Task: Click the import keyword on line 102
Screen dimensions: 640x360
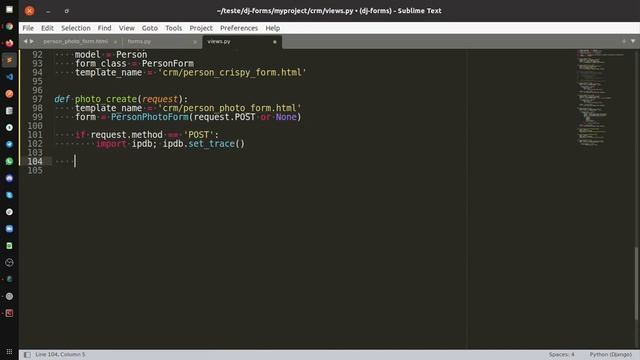Action: (x=111, y=144)
